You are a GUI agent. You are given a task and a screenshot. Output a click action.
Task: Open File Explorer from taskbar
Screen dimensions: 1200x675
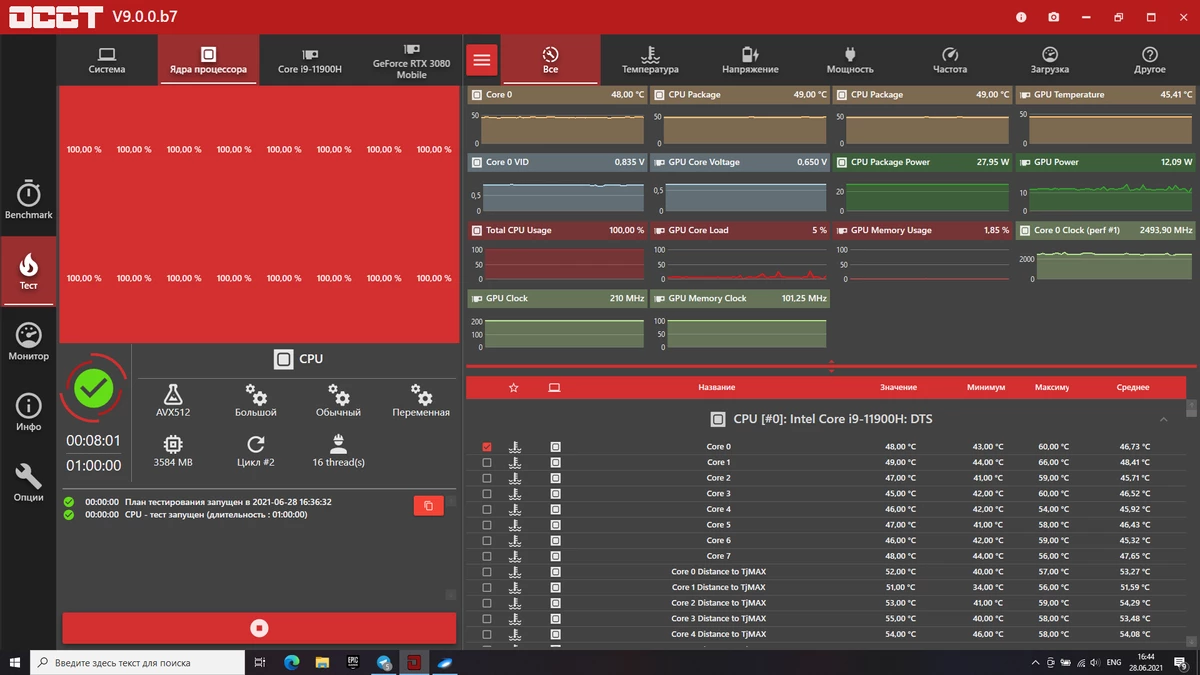click(x=322, y=662)
